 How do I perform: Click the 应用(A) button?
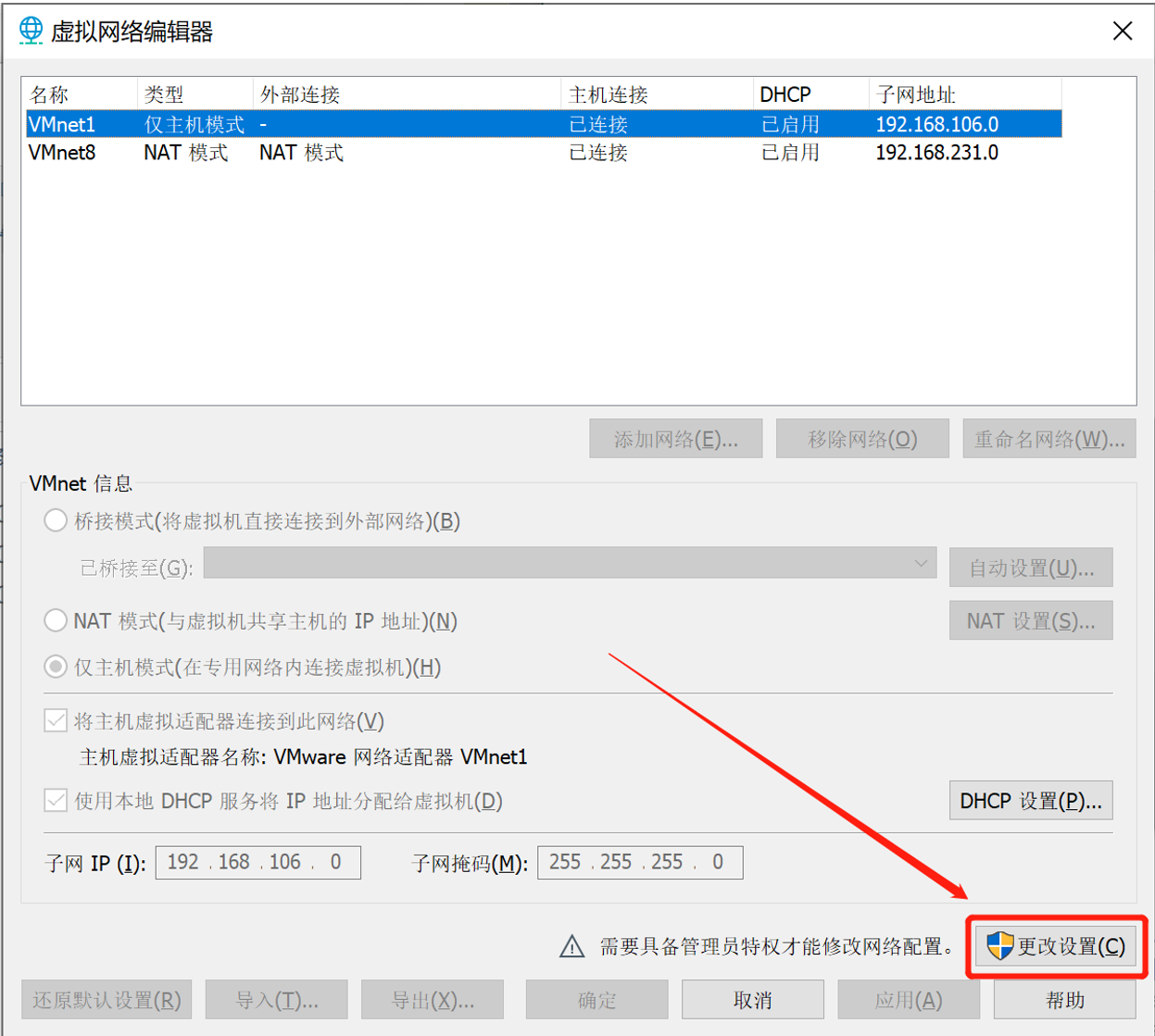(909, 1000)
